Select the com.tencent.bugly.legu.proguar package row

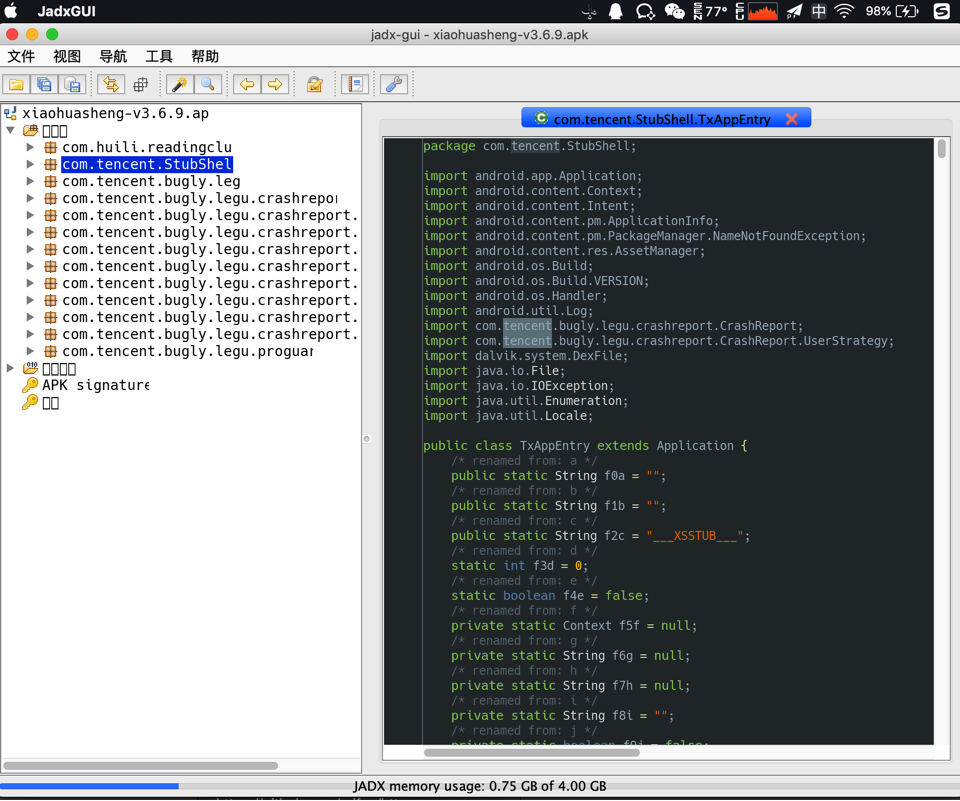188,352
